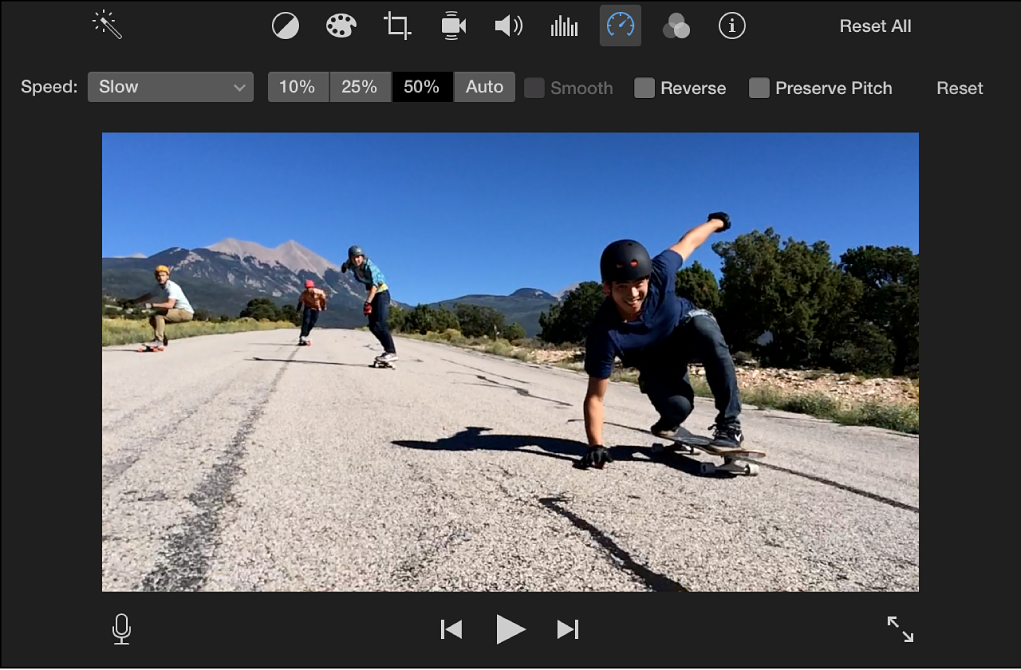Open the clip Info panel
The height and width of the screenshot is (670, 1021).
(731, 26)
